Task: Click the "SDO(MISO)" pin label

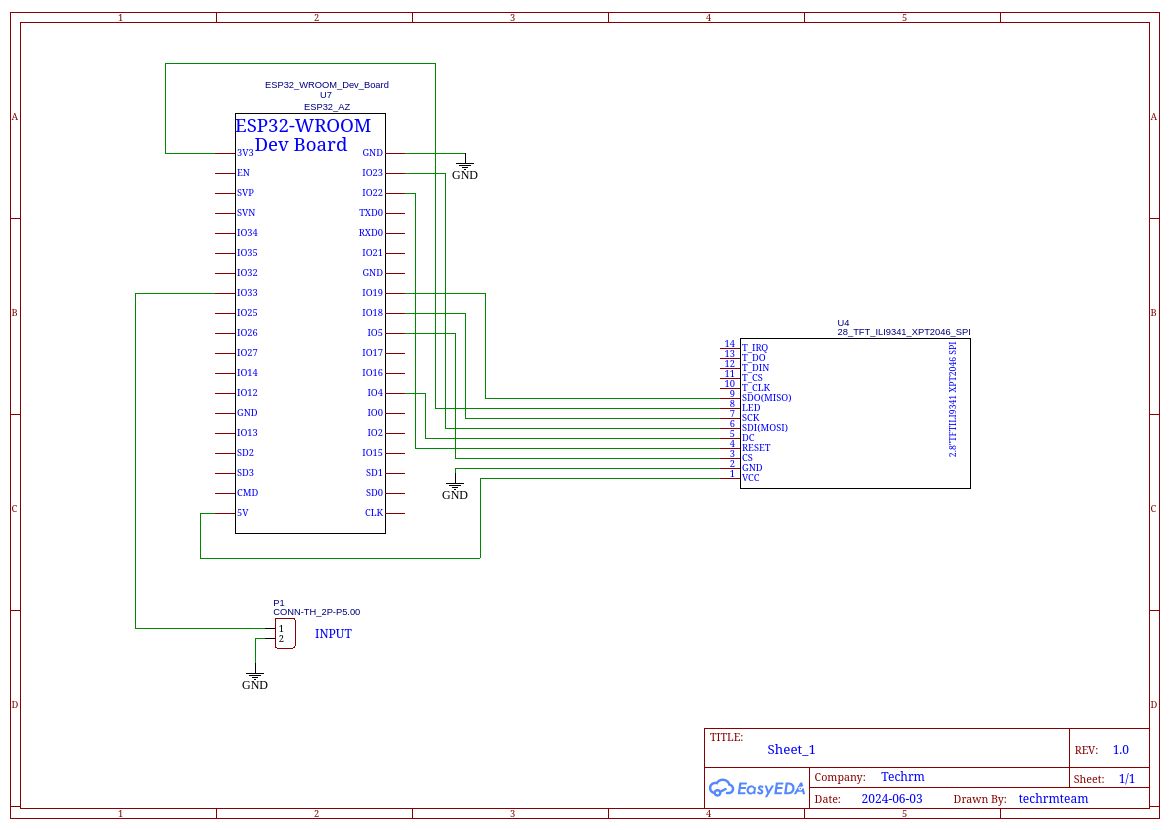Action: coord(766,398)
